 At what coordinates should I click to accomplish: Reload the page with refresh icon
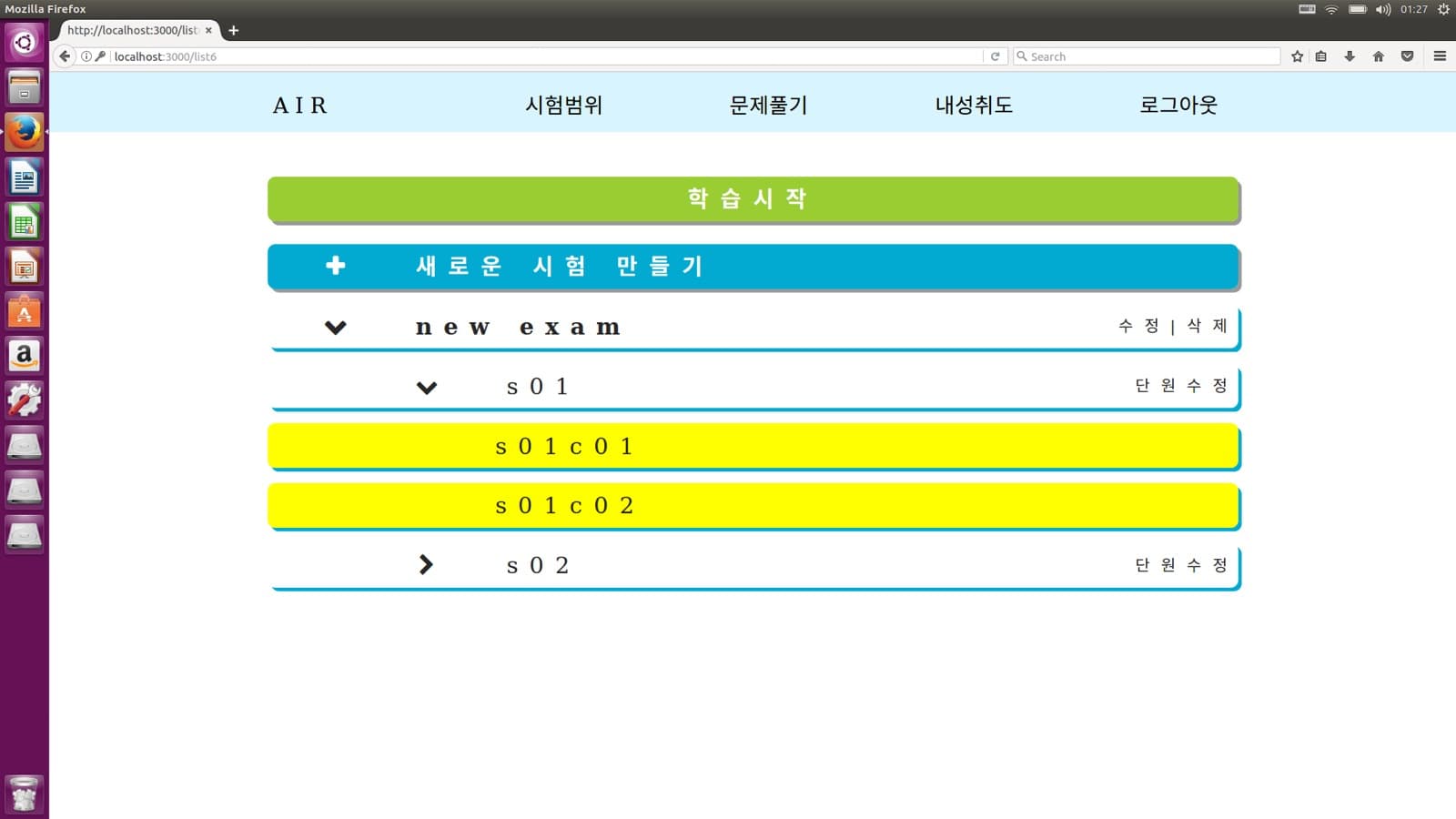coord(995,56)
